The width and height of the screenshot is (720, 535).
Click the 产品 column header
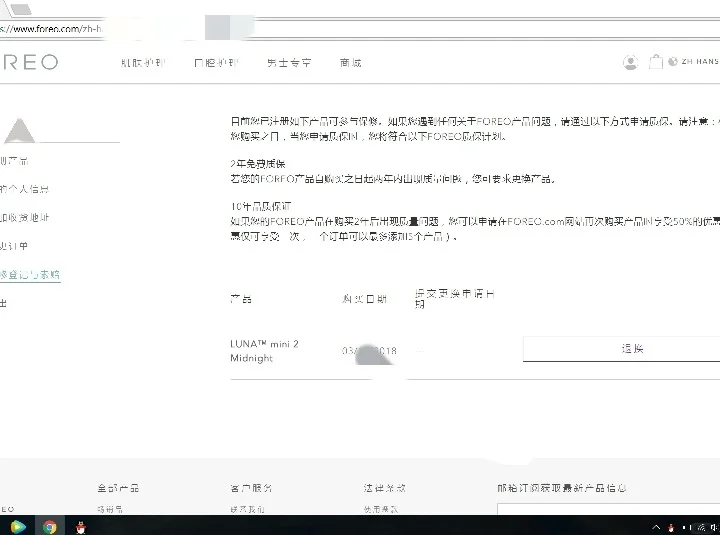[x=241, y=299]
